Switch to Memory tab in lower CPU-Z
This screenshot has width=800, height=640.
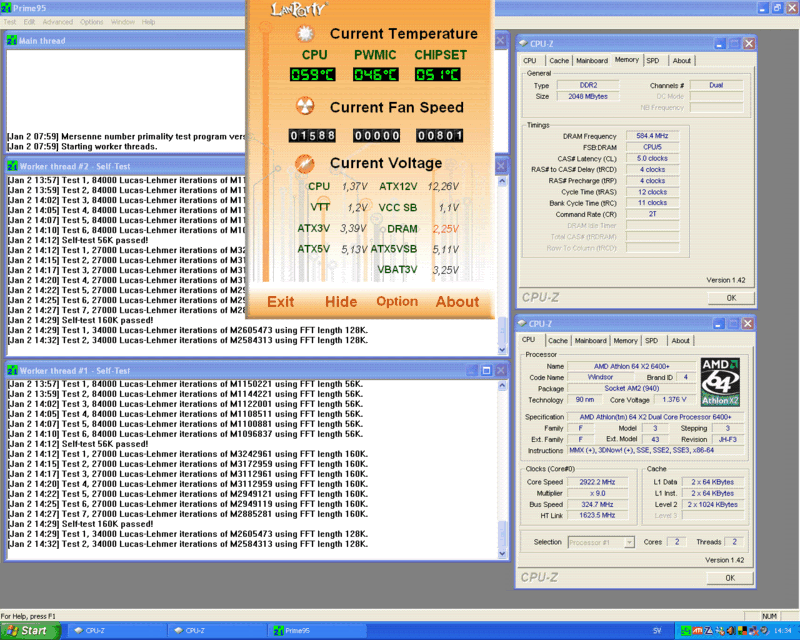(626, 340)
